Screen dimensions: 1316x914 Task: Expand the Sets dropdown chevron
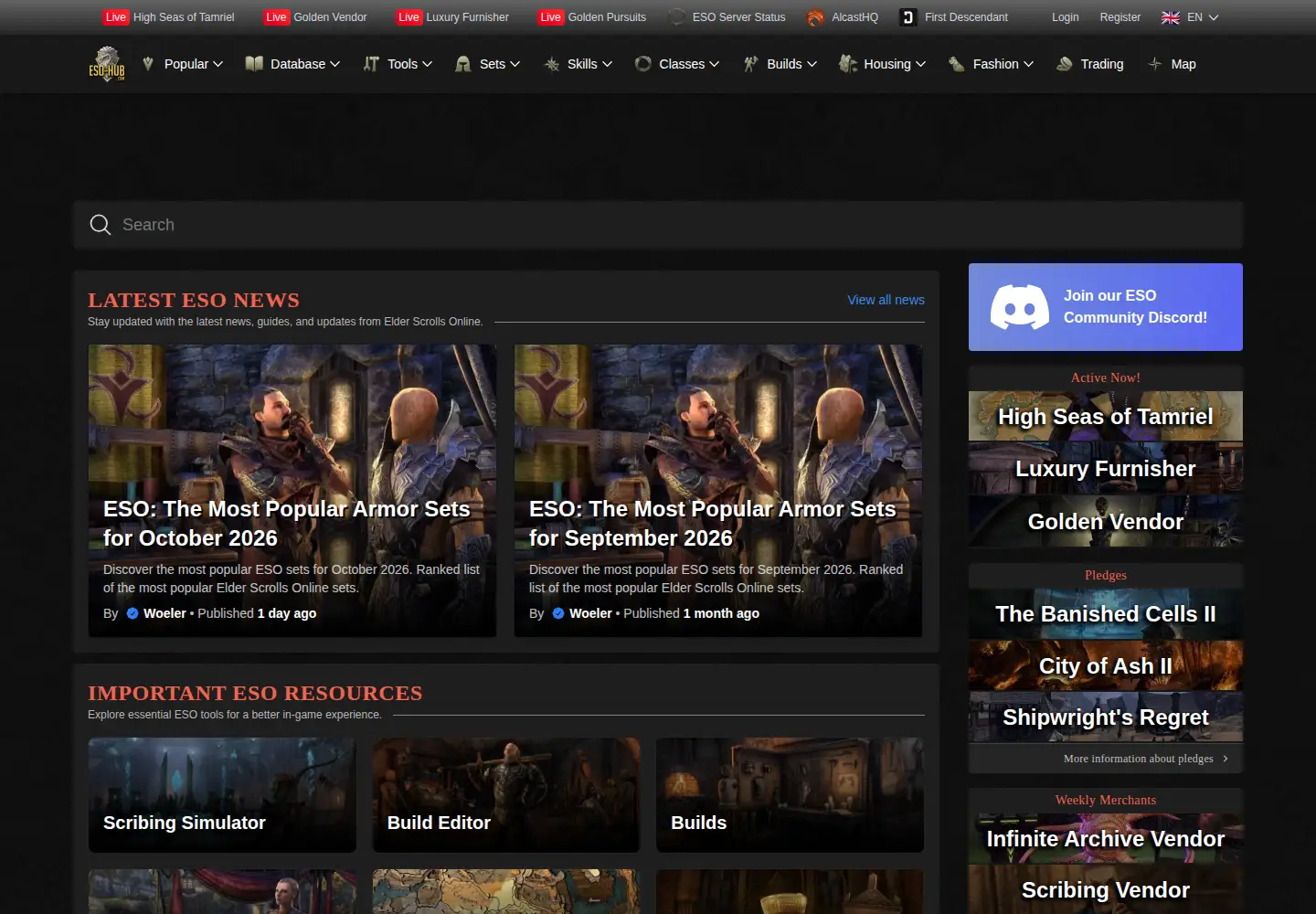515,64
